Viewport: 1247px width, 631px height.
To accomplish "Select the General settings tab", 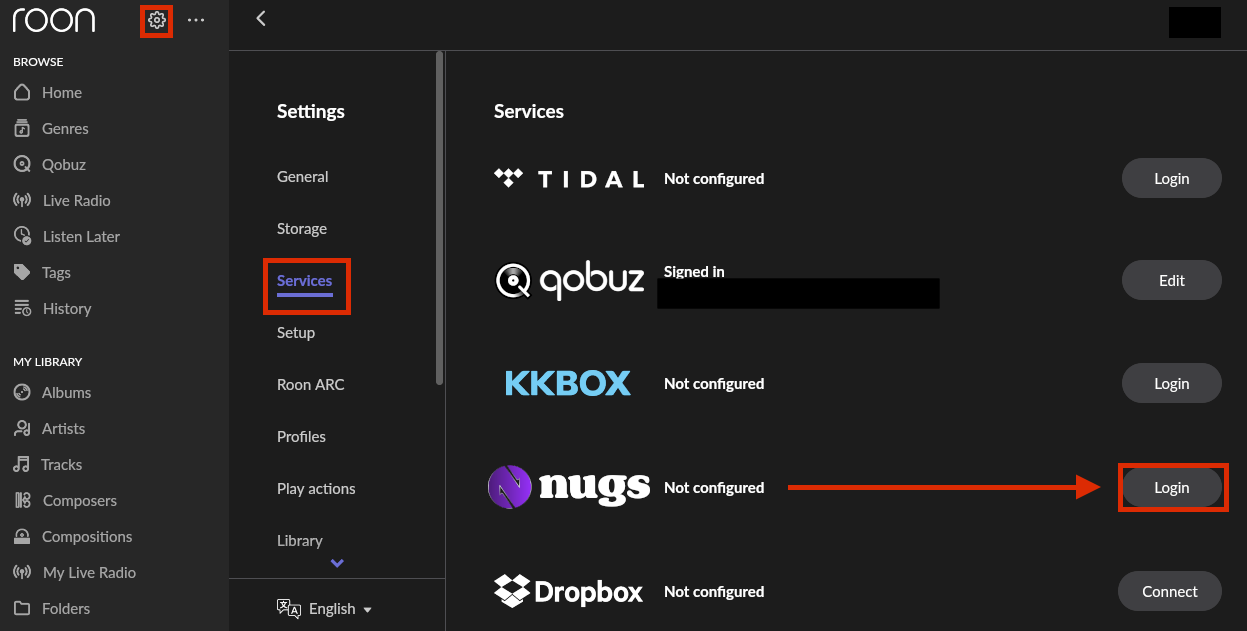I will (x=302, y=176).
